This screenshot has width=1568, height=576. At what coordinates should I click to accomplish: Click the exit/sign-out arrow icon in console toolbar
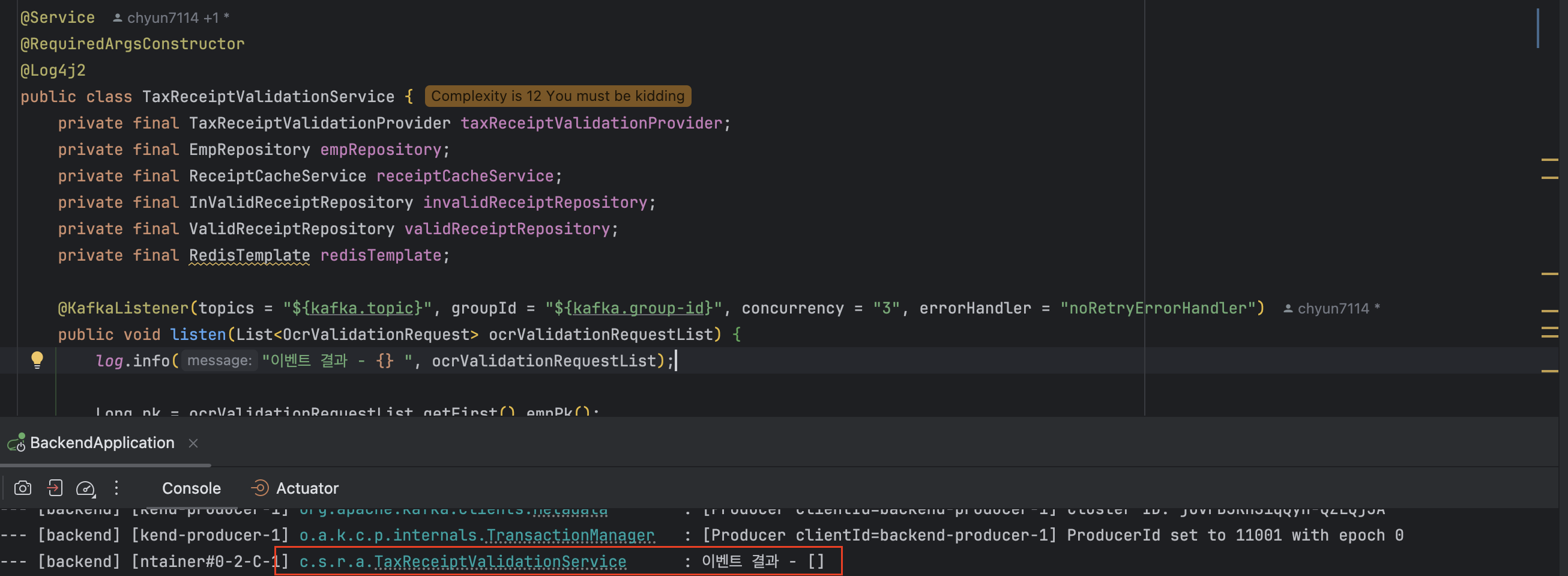click(54, 488)
